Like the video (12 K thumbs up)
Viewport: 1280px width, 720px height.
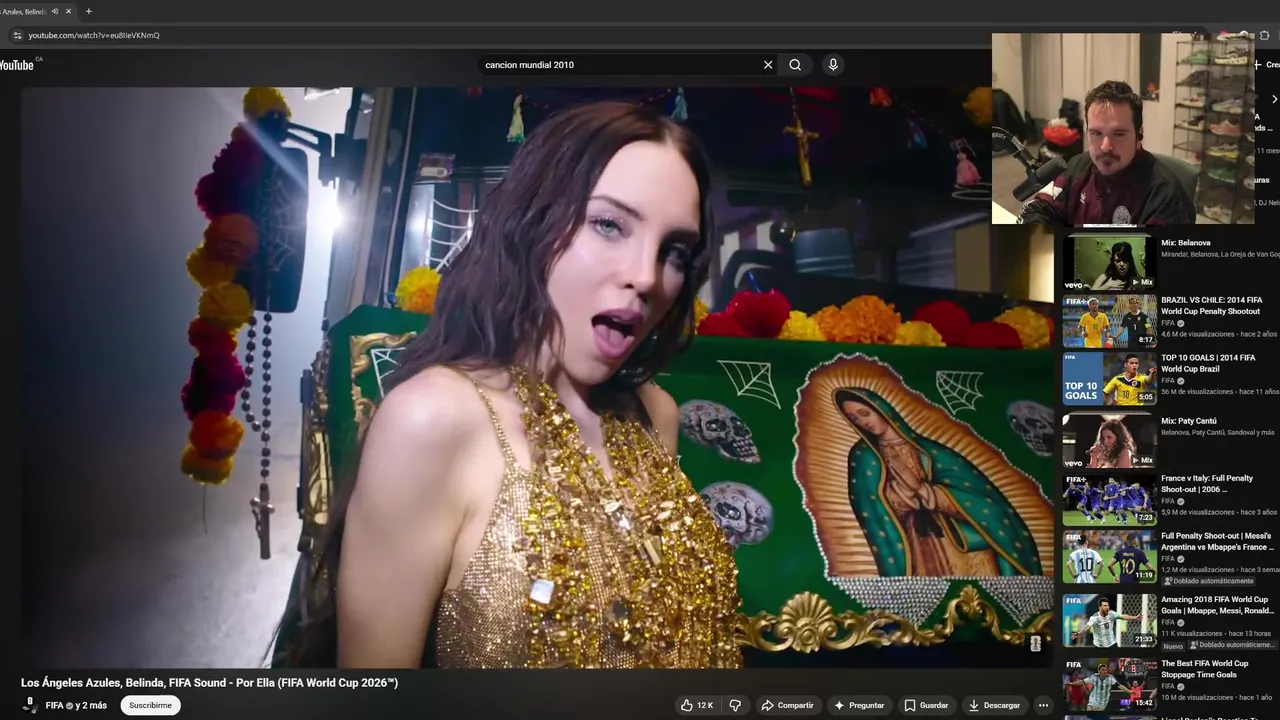697,705
